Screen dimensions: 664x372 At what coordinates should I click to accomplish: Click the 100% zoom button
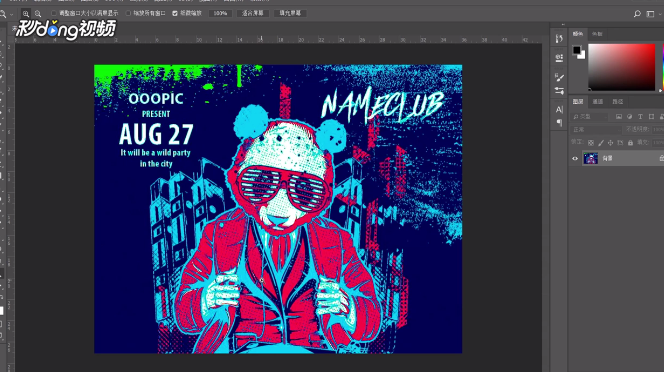(220, 13)
